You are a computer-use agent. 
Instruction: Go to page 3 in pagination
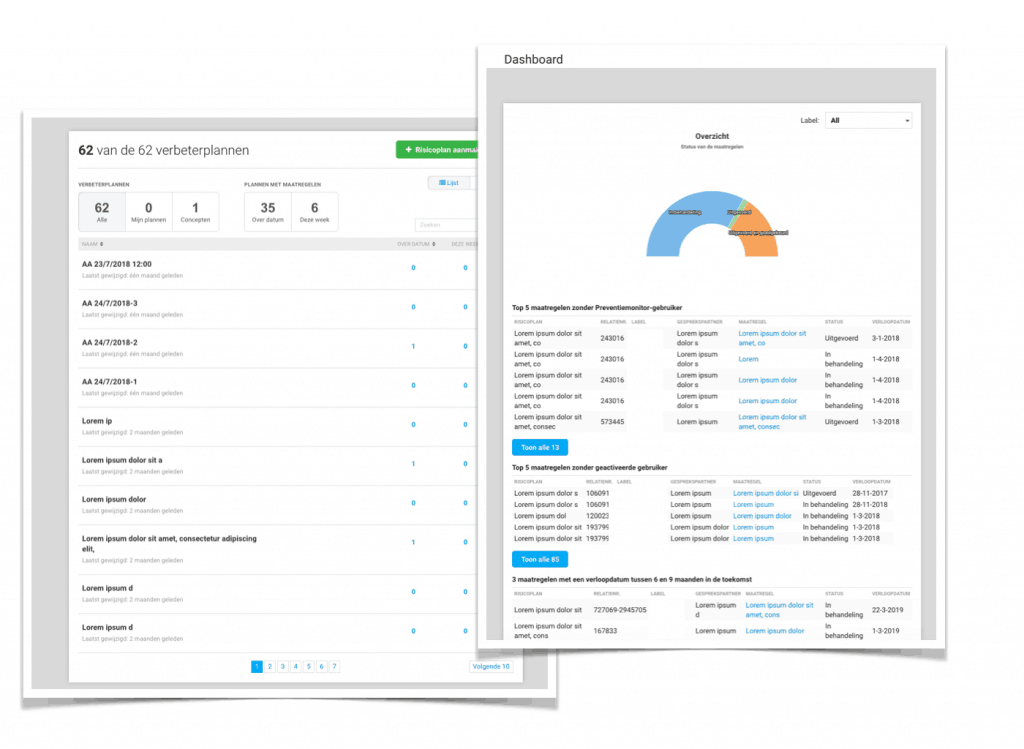pos(283,666)
